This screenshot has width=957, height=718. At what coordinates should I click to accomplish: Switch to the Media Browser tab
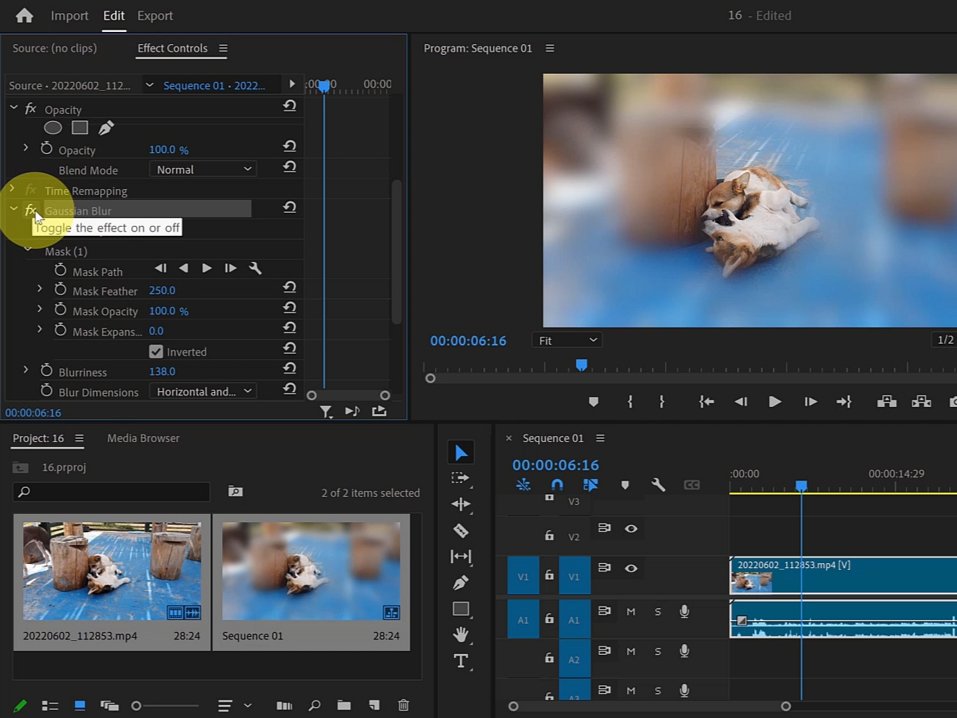(143, 438)
